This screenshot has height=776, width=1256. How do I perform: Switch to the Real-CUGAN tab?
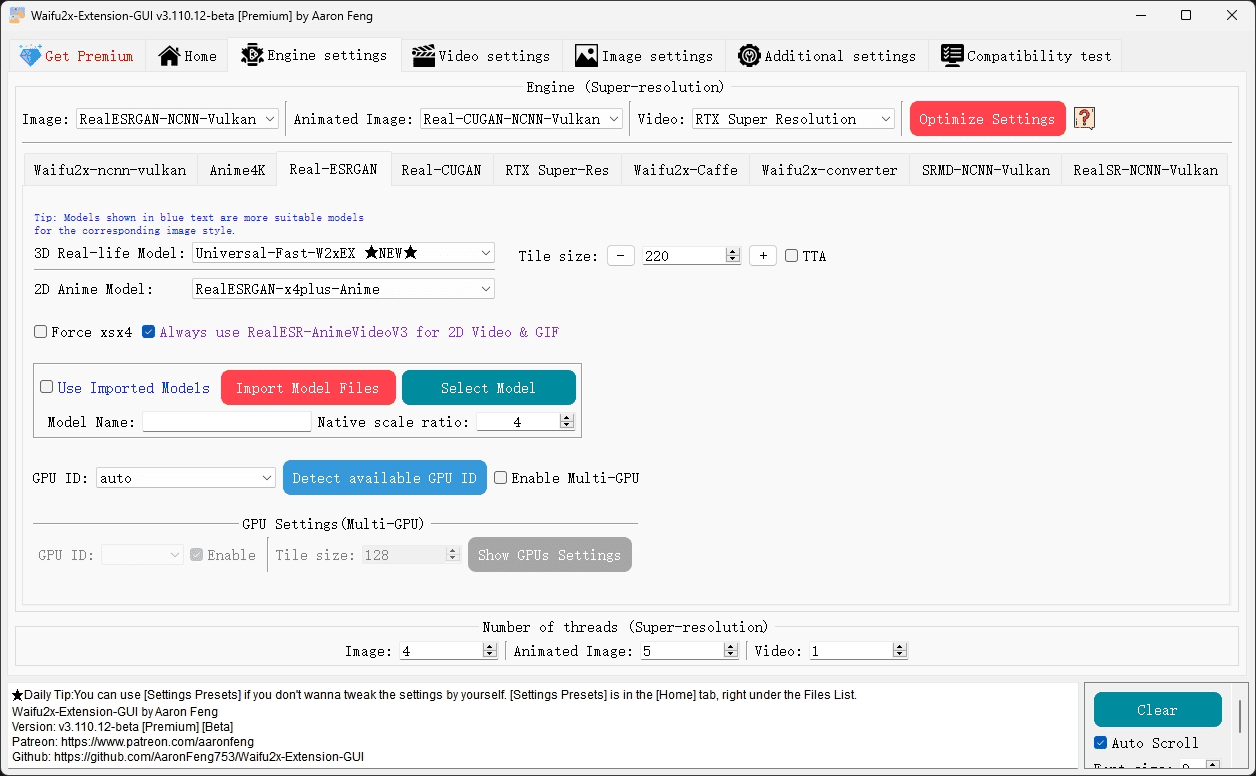pyautogui.click(x=441, y=170)
